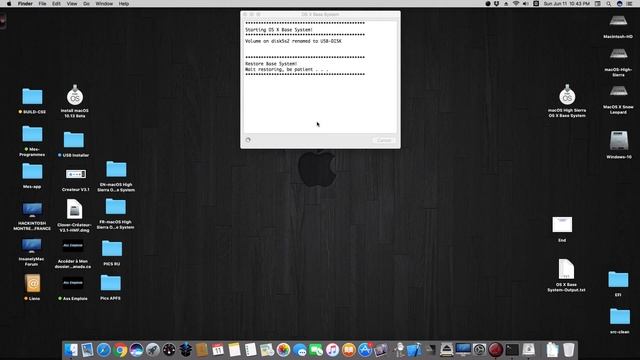Open the File menu
The width and height of the screenshot is (640, 360).
42,4
